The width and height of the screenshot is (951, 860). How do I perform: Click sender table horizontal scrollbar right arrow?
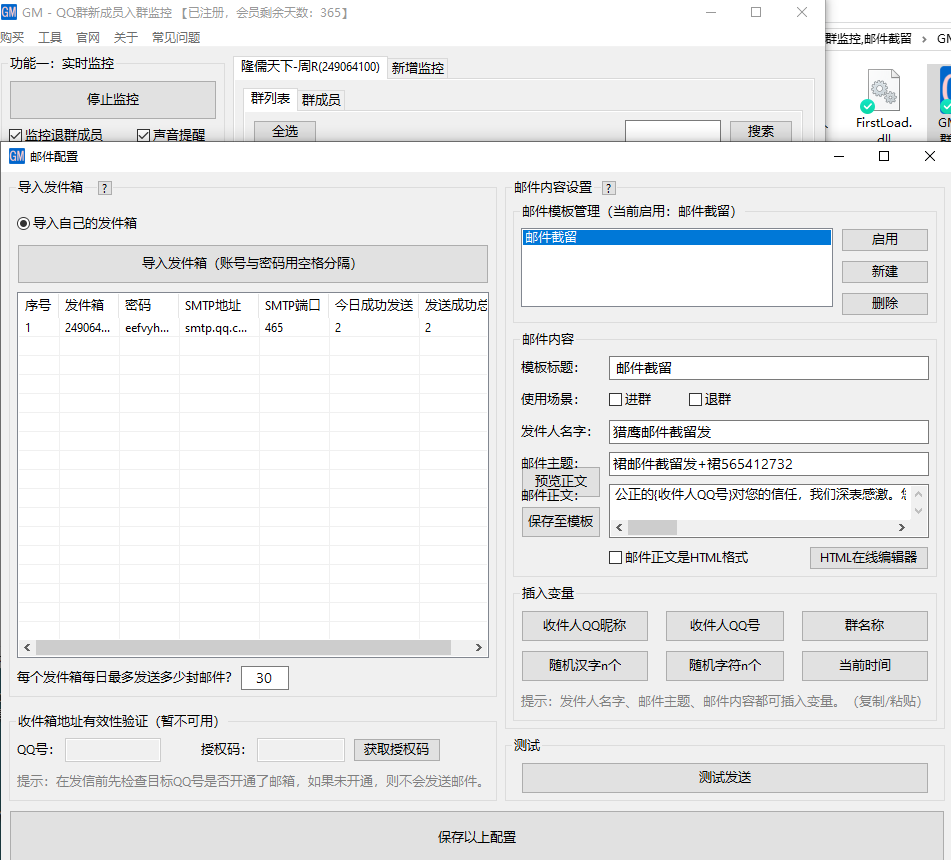point(479,648)
